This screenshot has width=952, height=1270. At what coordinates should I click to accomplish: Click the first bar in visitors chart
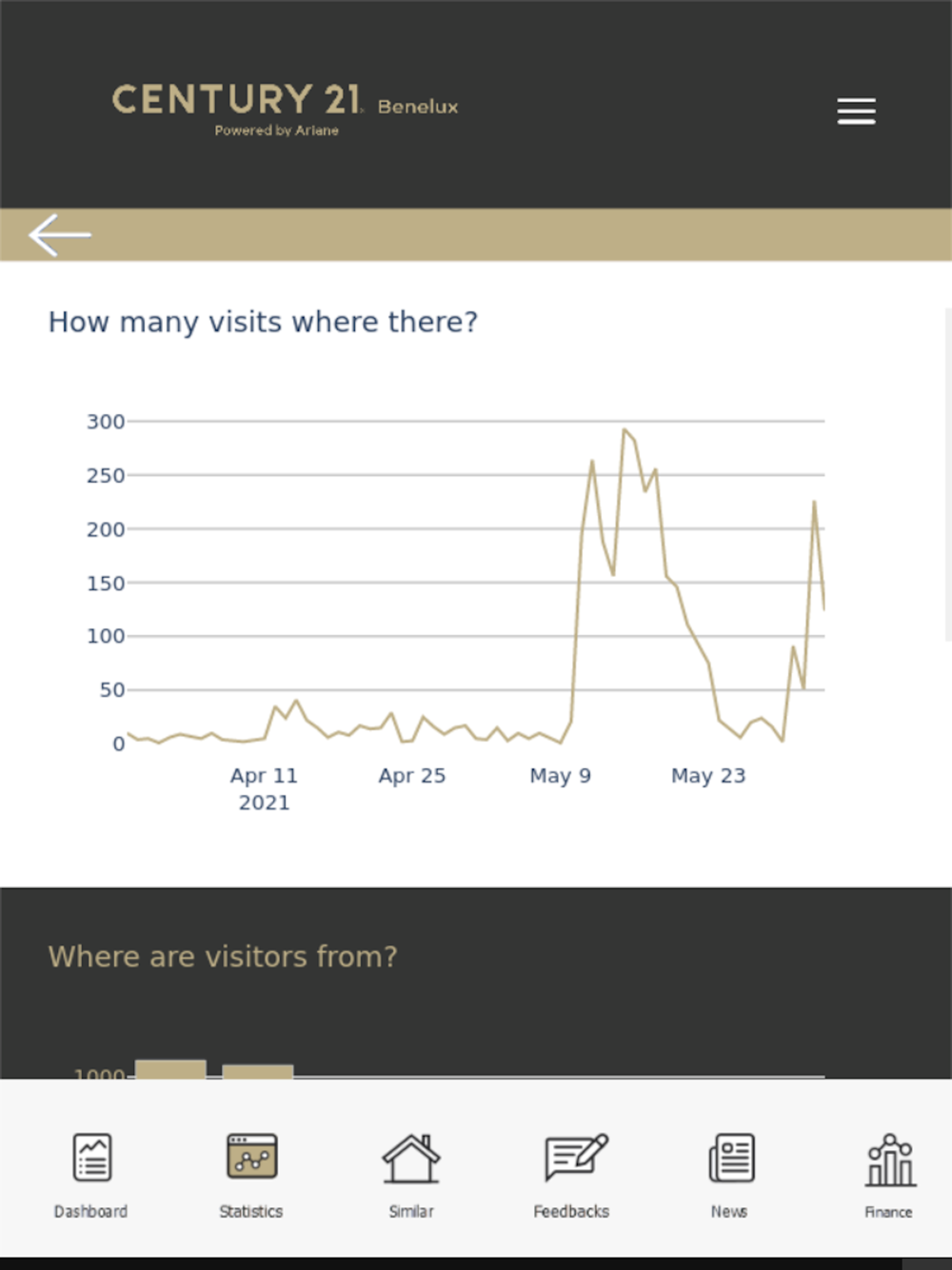(170, 1069)
